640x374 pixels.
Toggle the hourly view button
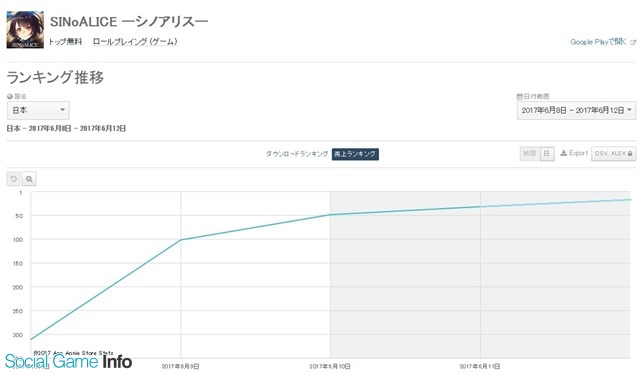(530, 154)
